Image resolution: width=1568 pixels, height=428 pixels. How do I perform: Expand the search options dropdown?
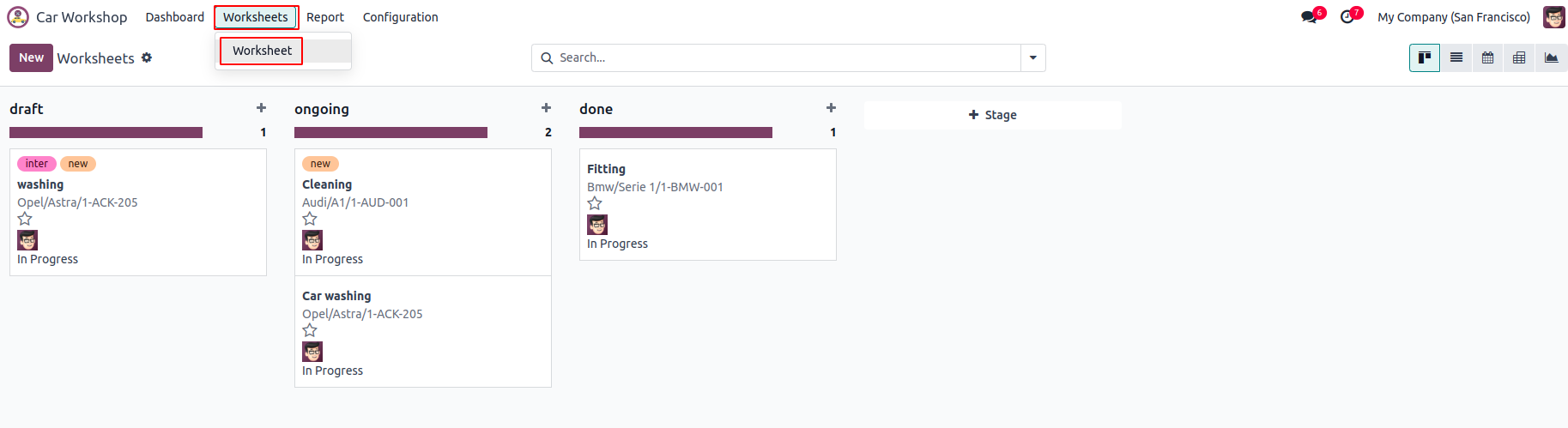[1033, 57]
